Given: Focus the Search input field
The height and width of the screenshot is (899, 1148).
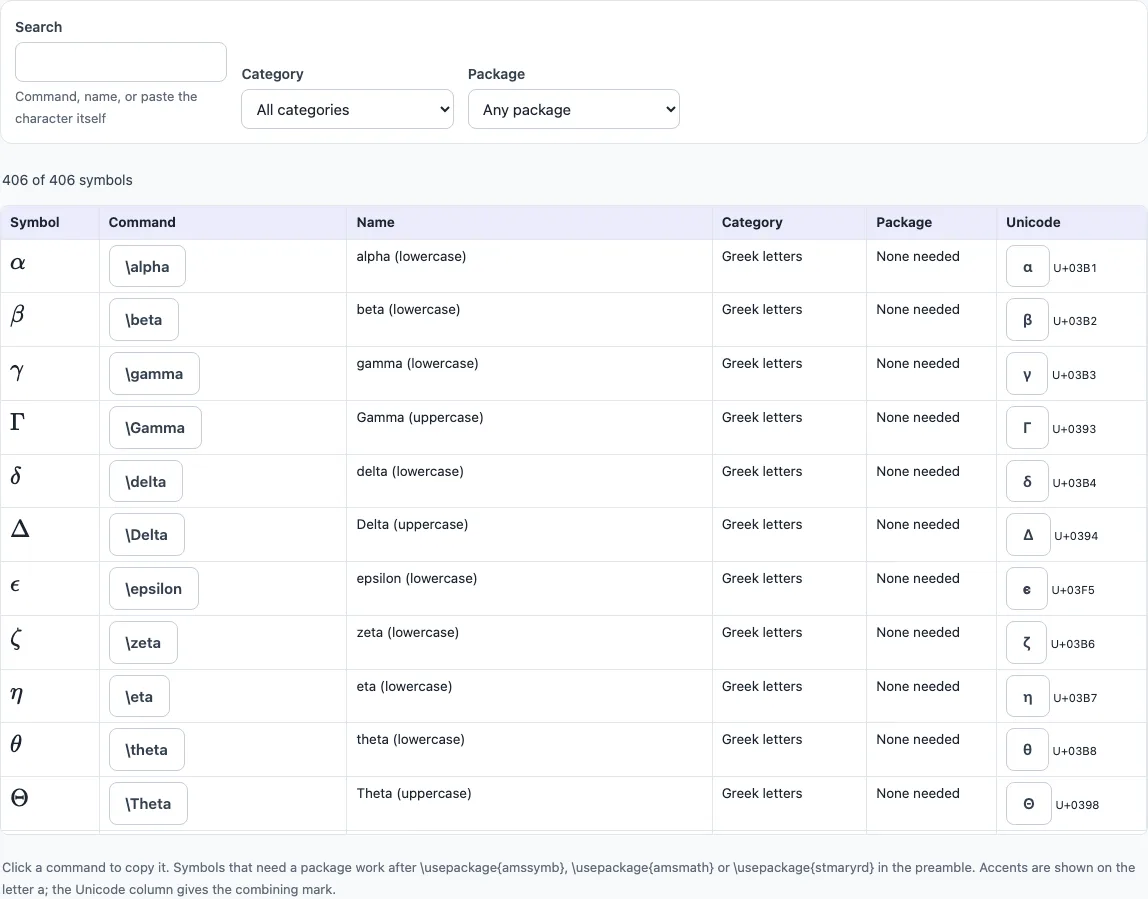Looking at the screenshot, I should pos(121,62).
